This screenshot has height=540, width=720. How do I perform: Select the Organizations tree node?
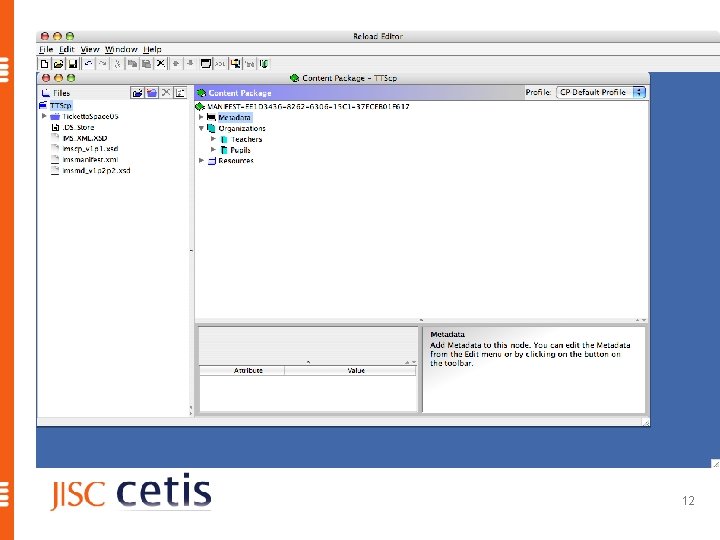click(242, 129)
